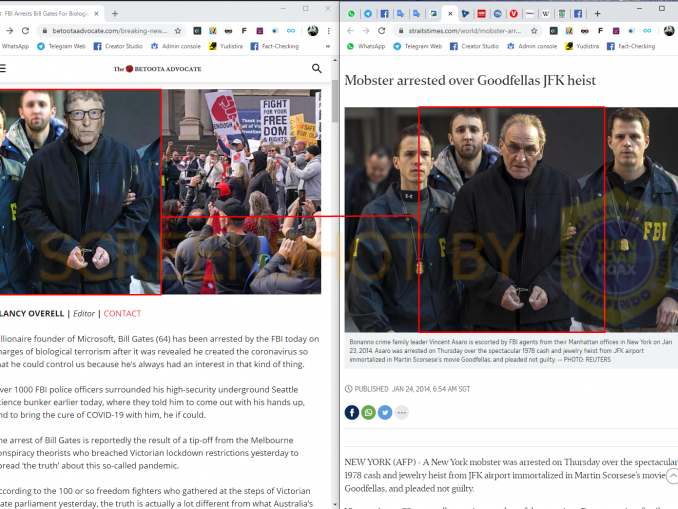Screen dimensions: 678x509
Task: Open the profile avatar in the Straits Times window
Action: coord(669,31)
